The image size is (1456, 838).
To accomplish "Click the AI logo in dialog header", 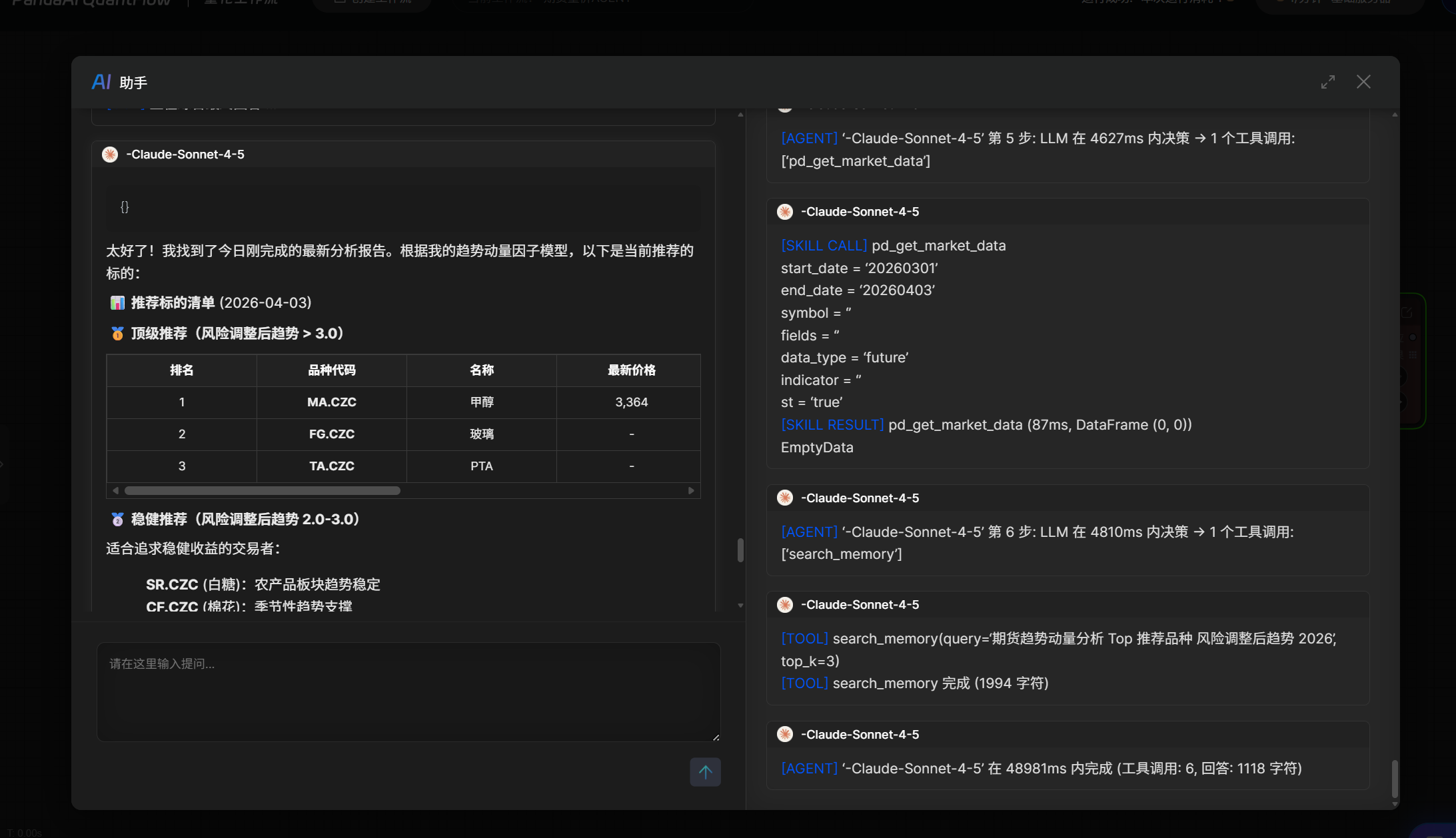I will point(101,82).
